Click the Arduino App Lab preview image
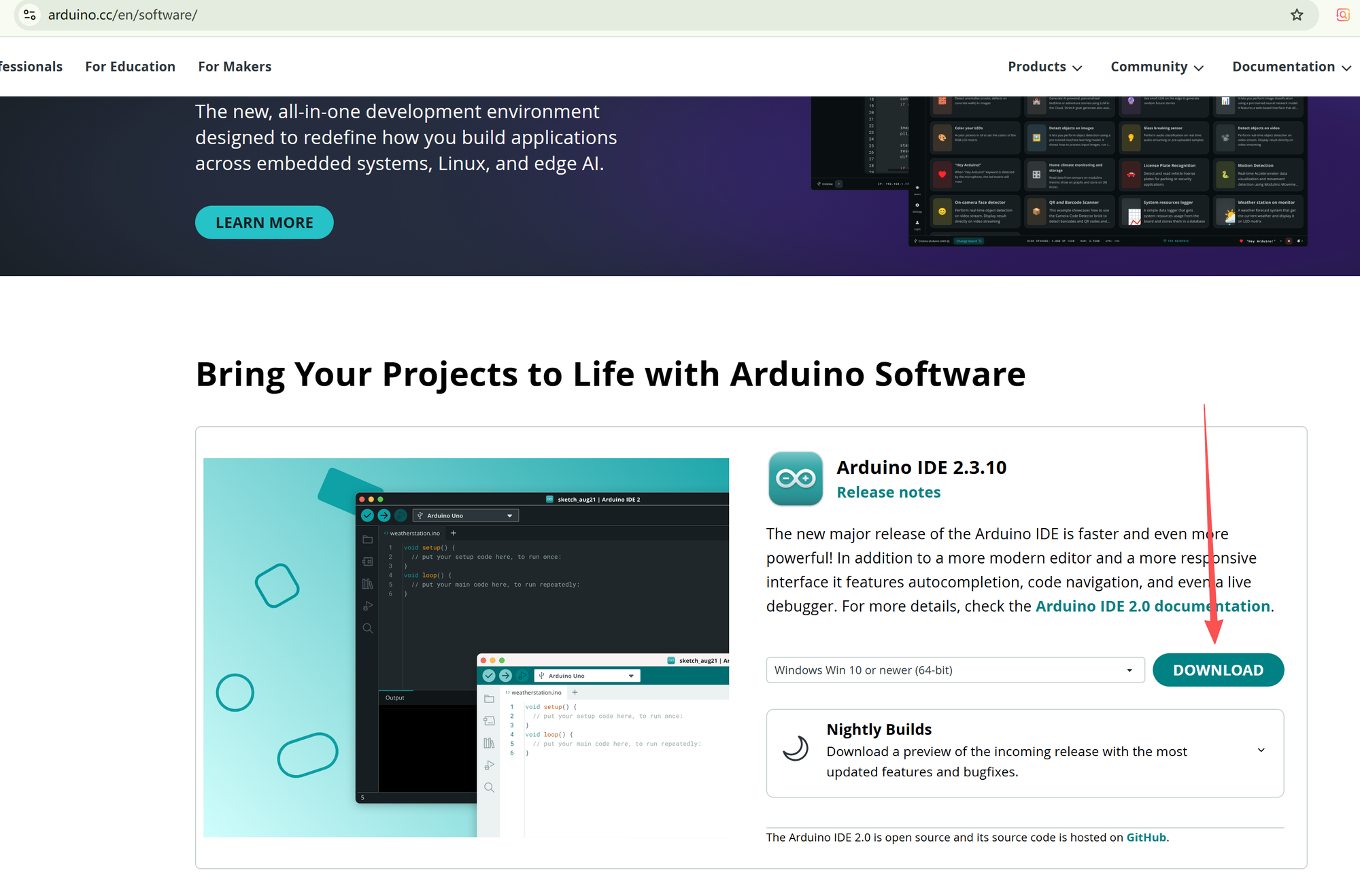This screenshot has height=896, width=1360. click(1059, 171)
